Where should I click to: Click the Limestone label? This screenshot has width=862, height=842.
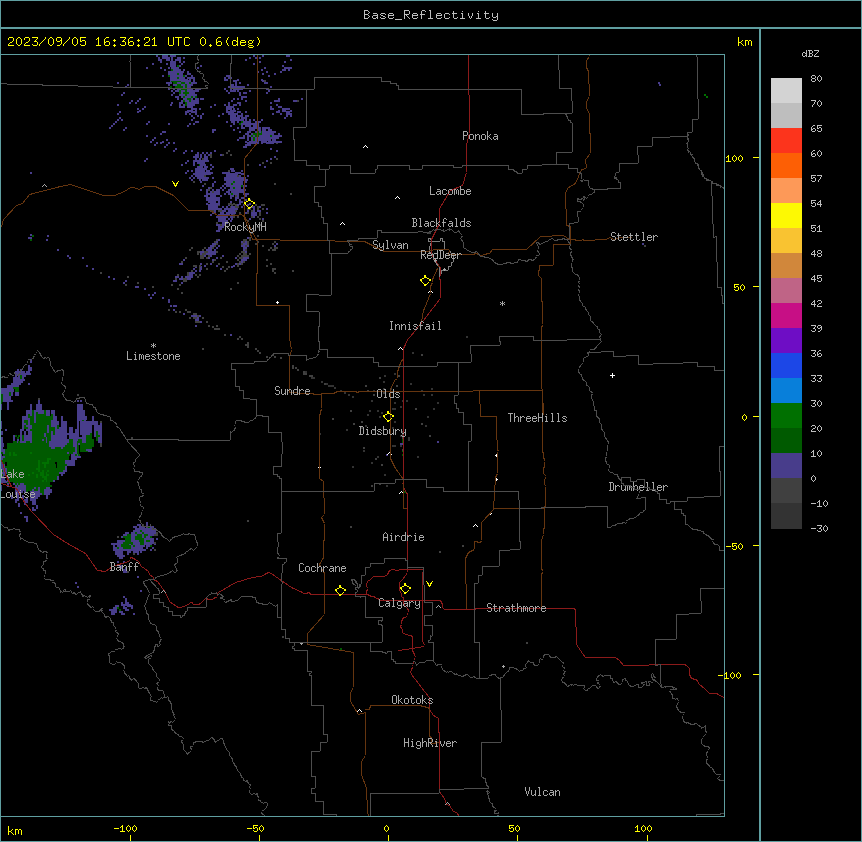point(153,356)
